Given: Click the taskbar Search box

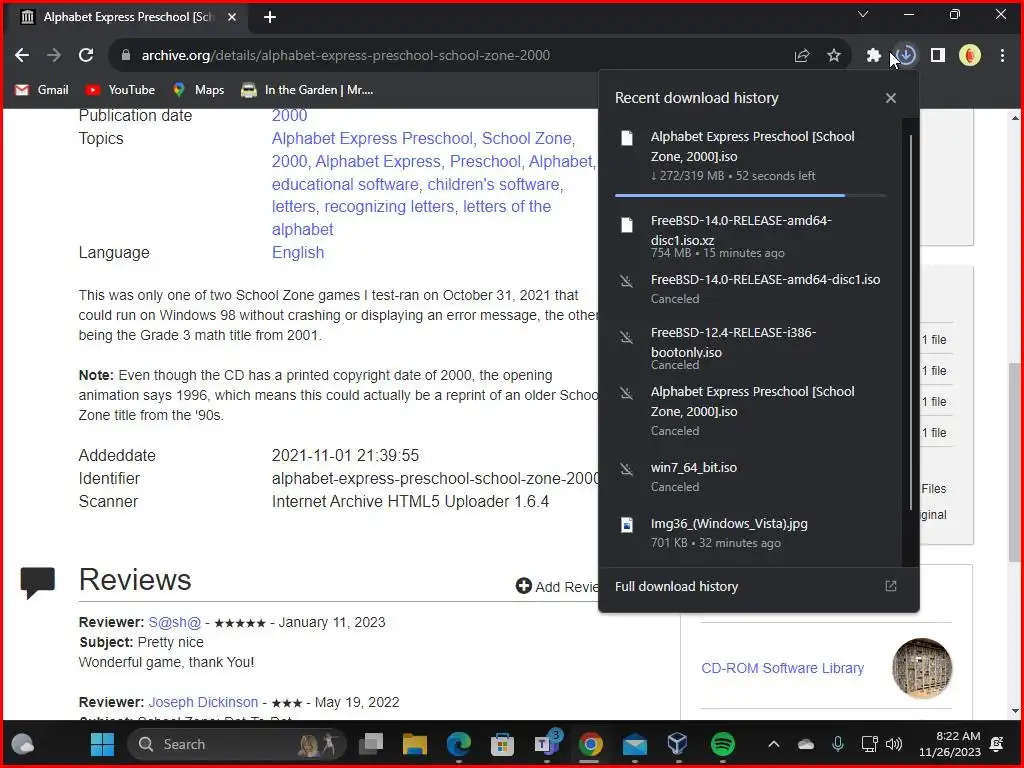Looking at the screenshot, I should [x=236, y=744].
